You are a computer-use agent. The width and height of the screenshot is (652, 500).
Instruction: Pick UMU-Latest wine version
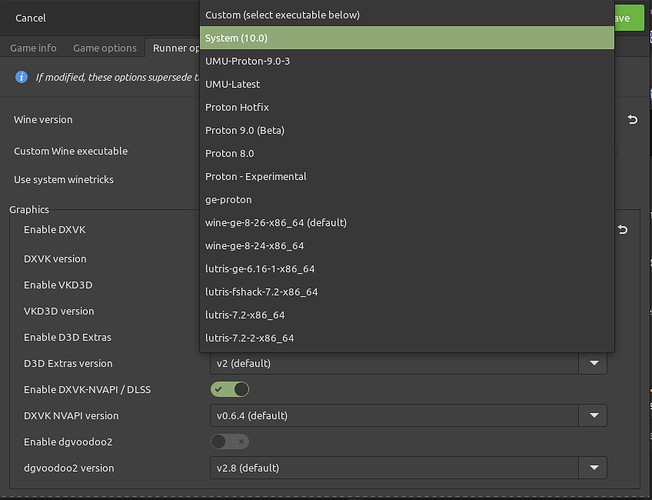click(x=407, y=84)
